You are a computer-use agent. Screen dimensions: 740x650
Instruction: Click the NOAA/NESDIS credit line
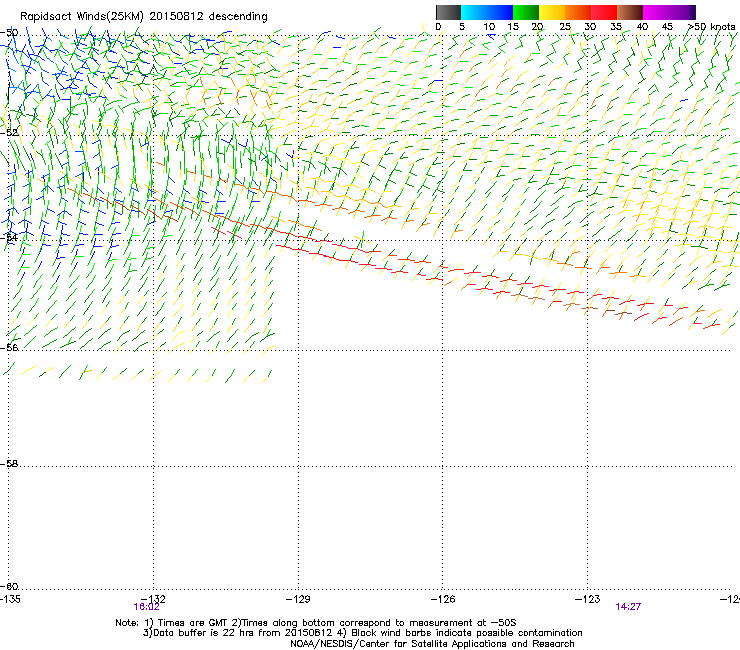pos(432,644)
